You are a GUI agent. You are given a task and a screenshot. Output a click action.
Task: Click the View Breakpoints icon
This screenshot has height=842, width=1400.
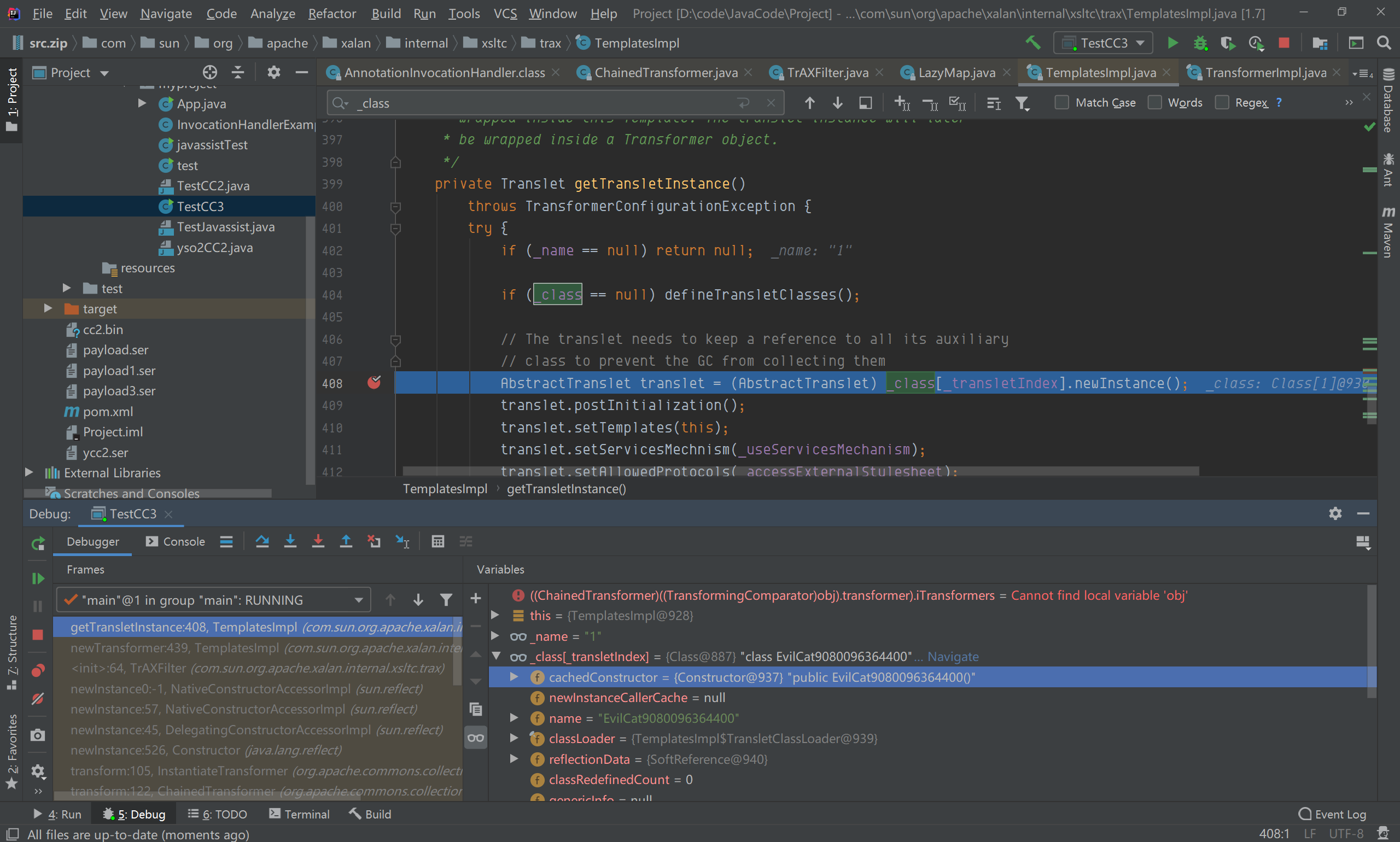37,671
